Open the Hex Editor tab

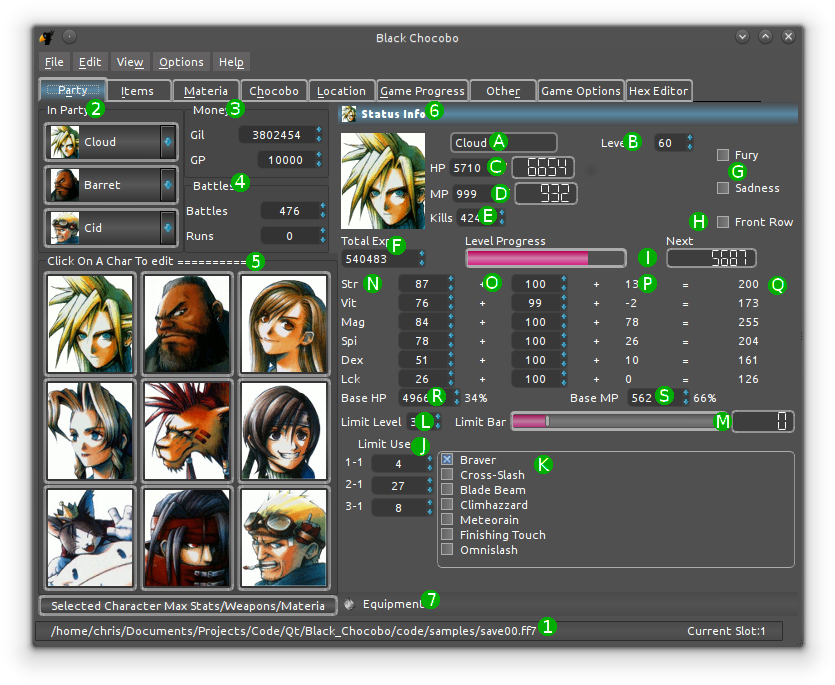point(659,91)
